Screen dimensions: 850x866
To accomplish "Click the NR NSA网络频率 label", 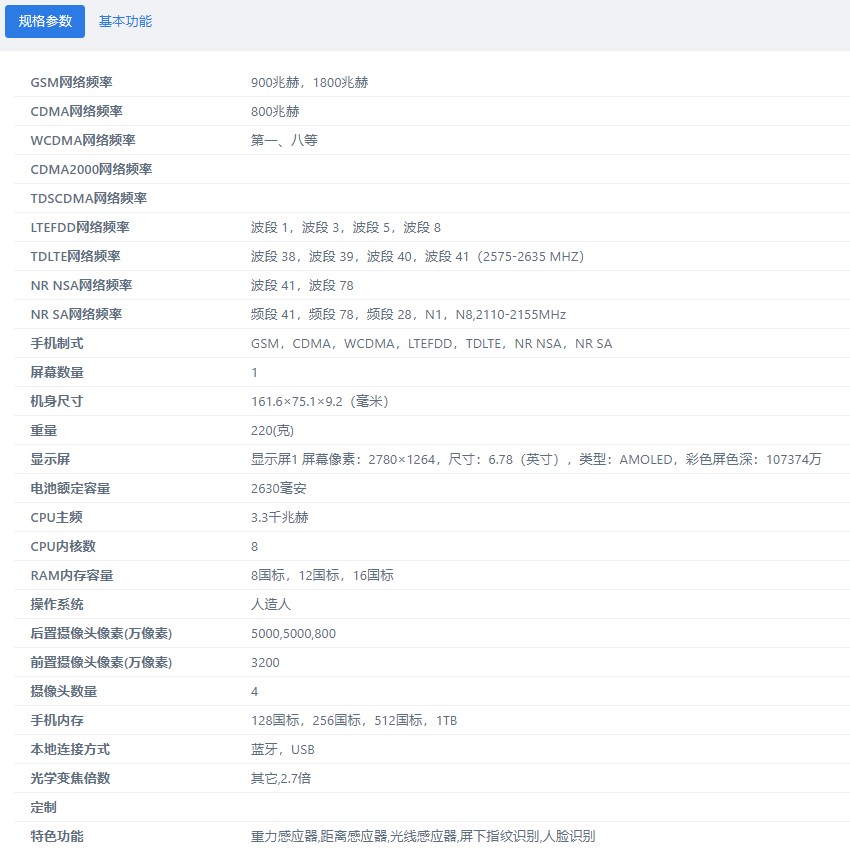I will coord(81,285).
